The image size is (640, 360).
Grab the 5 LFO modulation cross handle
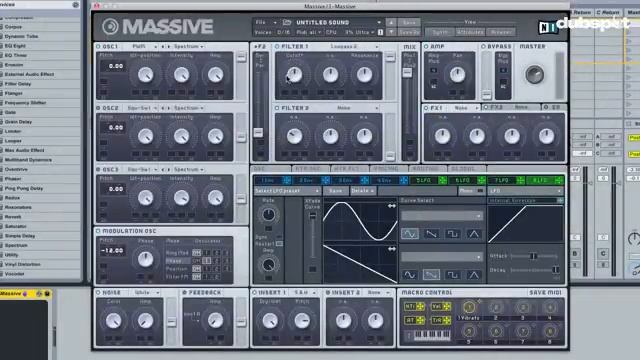click(442, 180)
